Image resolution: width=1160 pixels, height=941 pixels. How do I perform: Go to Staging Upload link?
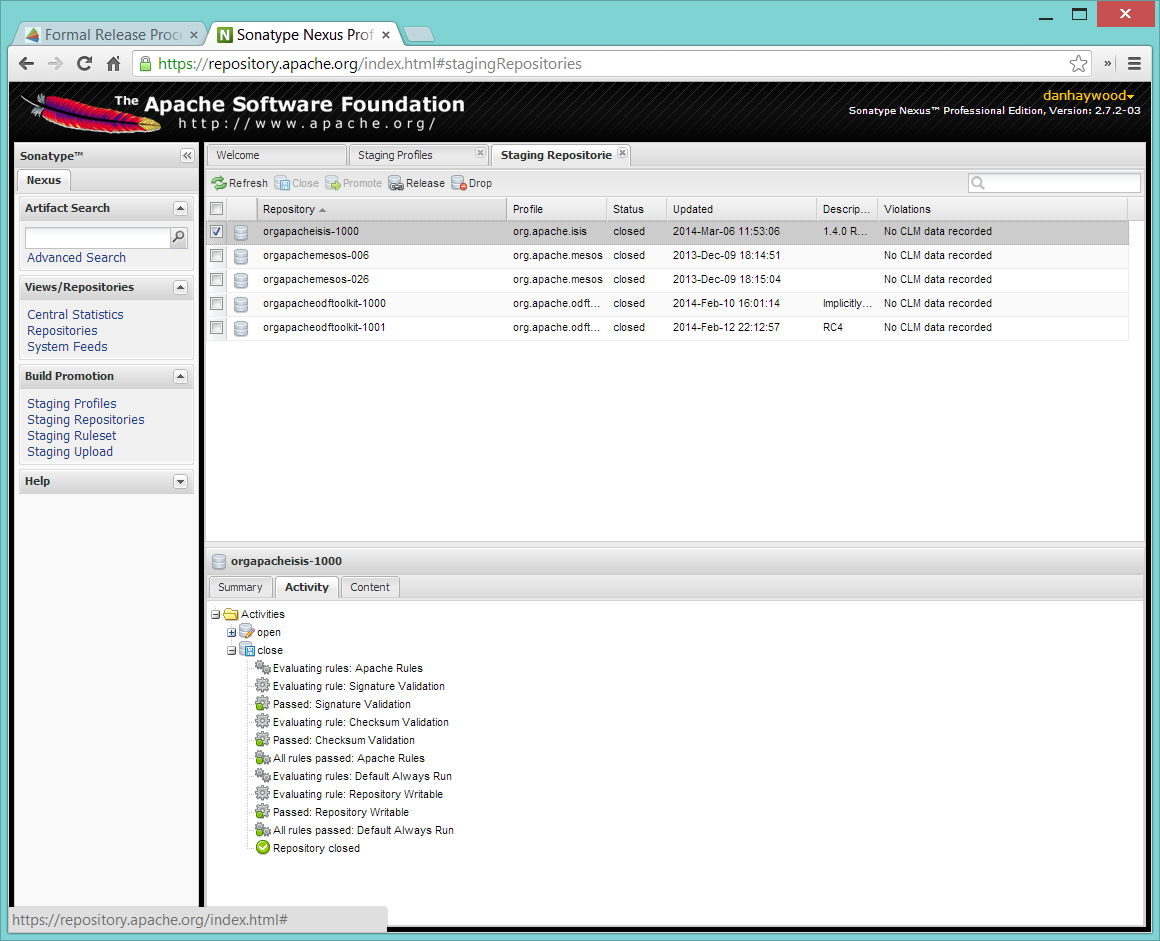[x=70, y=452]
